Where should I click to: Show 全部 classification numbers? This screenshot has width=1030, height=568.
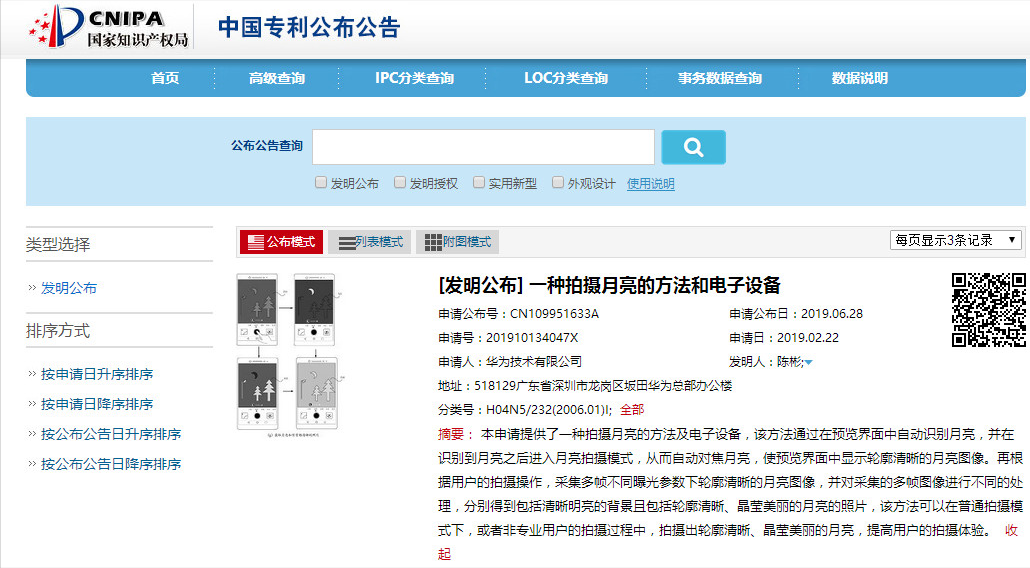[x=632, y=410]
